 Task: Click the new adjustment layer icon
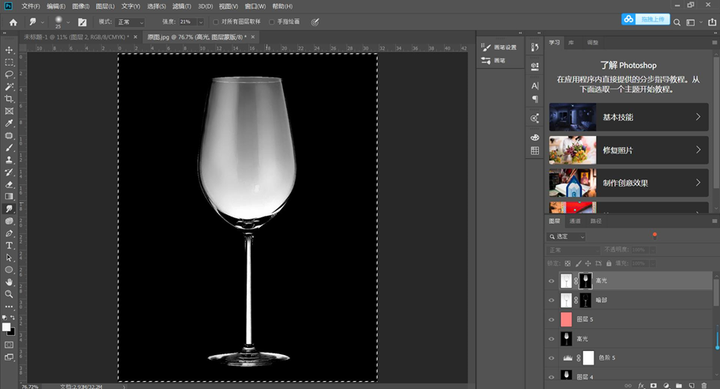pos(666,386)
